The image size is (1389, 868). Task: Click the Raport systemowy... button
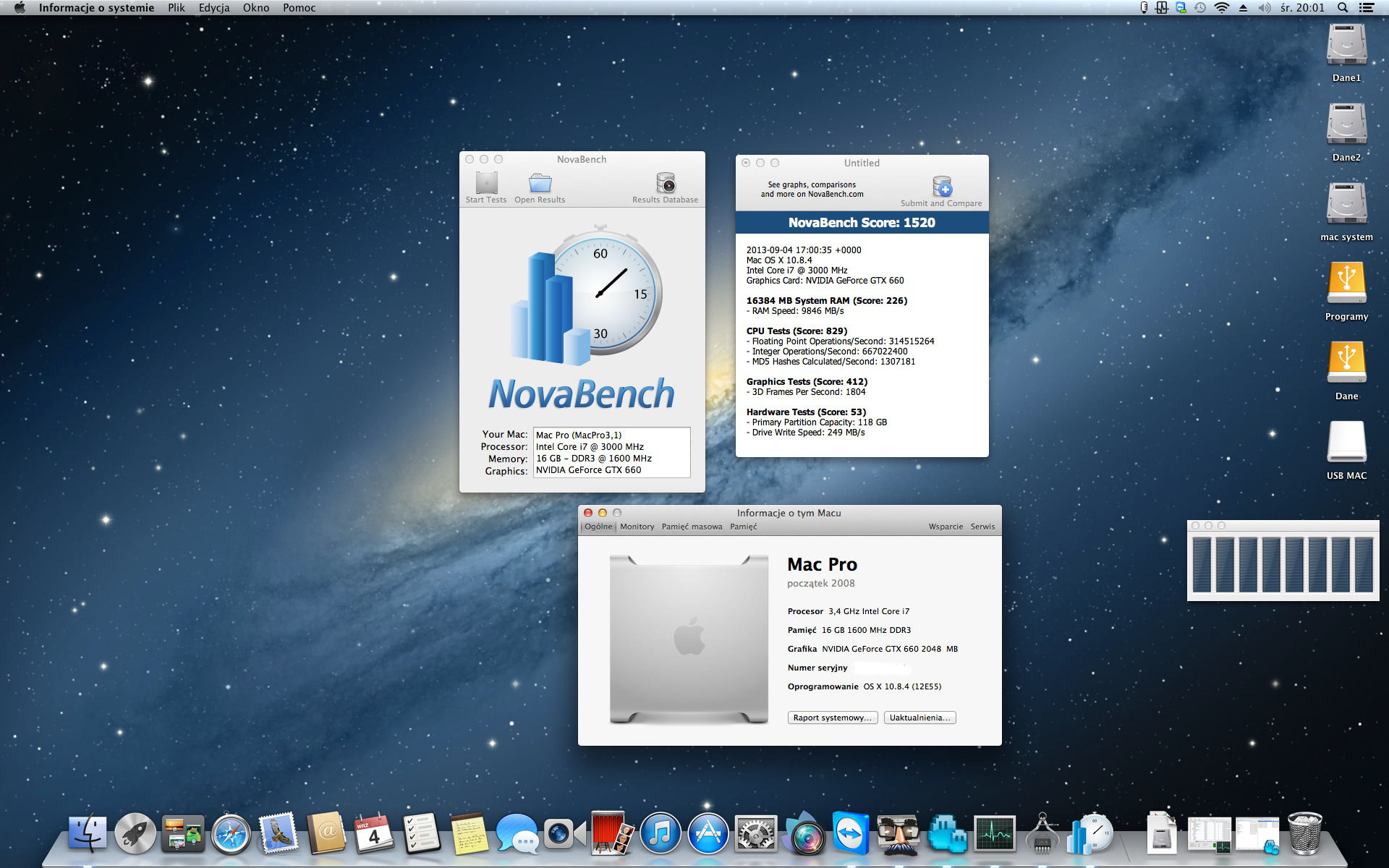(x=833, y=718)
